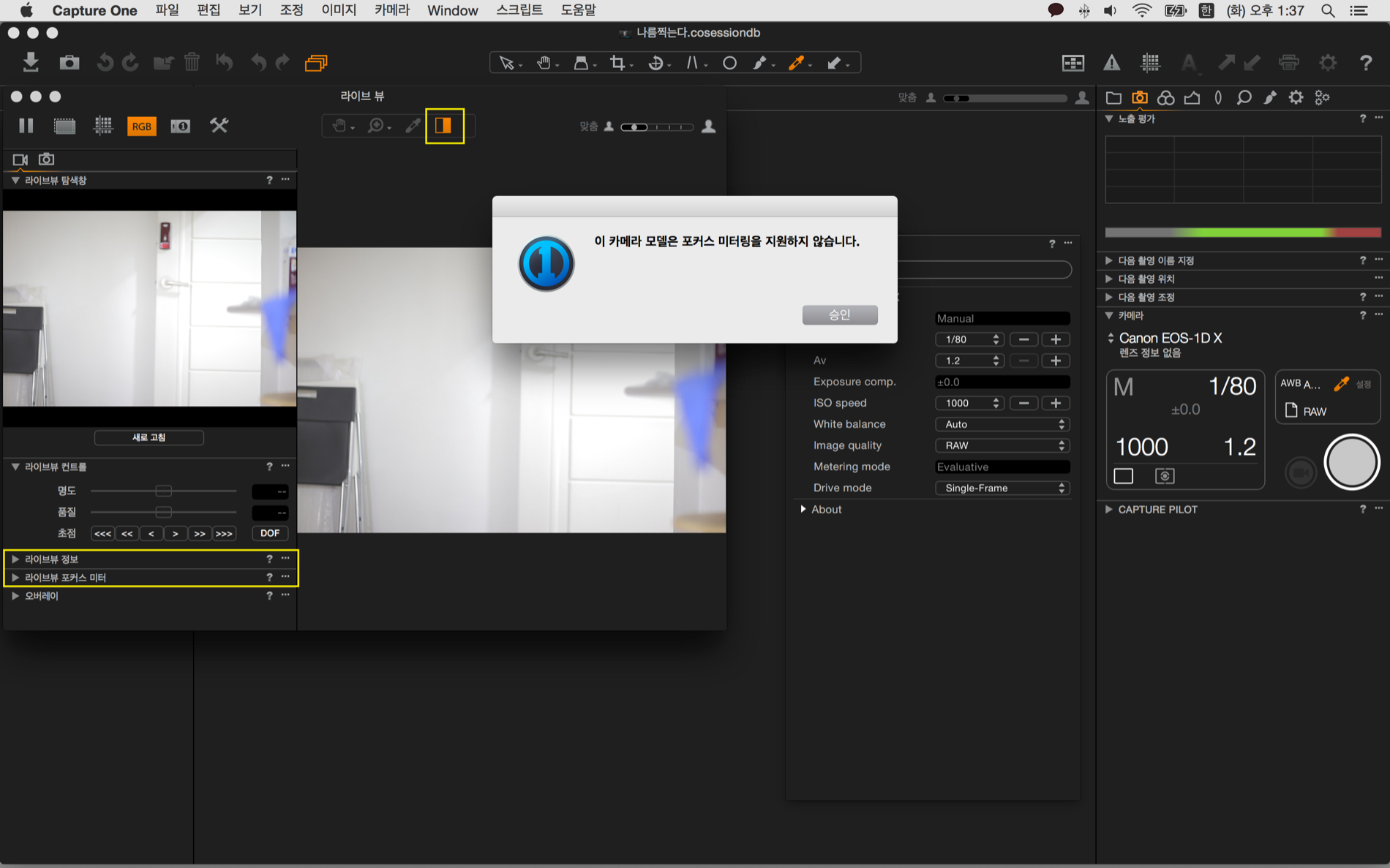Open the 카메라 menu in menu bar
This screenshot has width=1390, height=868.
[x=391, y=10]
